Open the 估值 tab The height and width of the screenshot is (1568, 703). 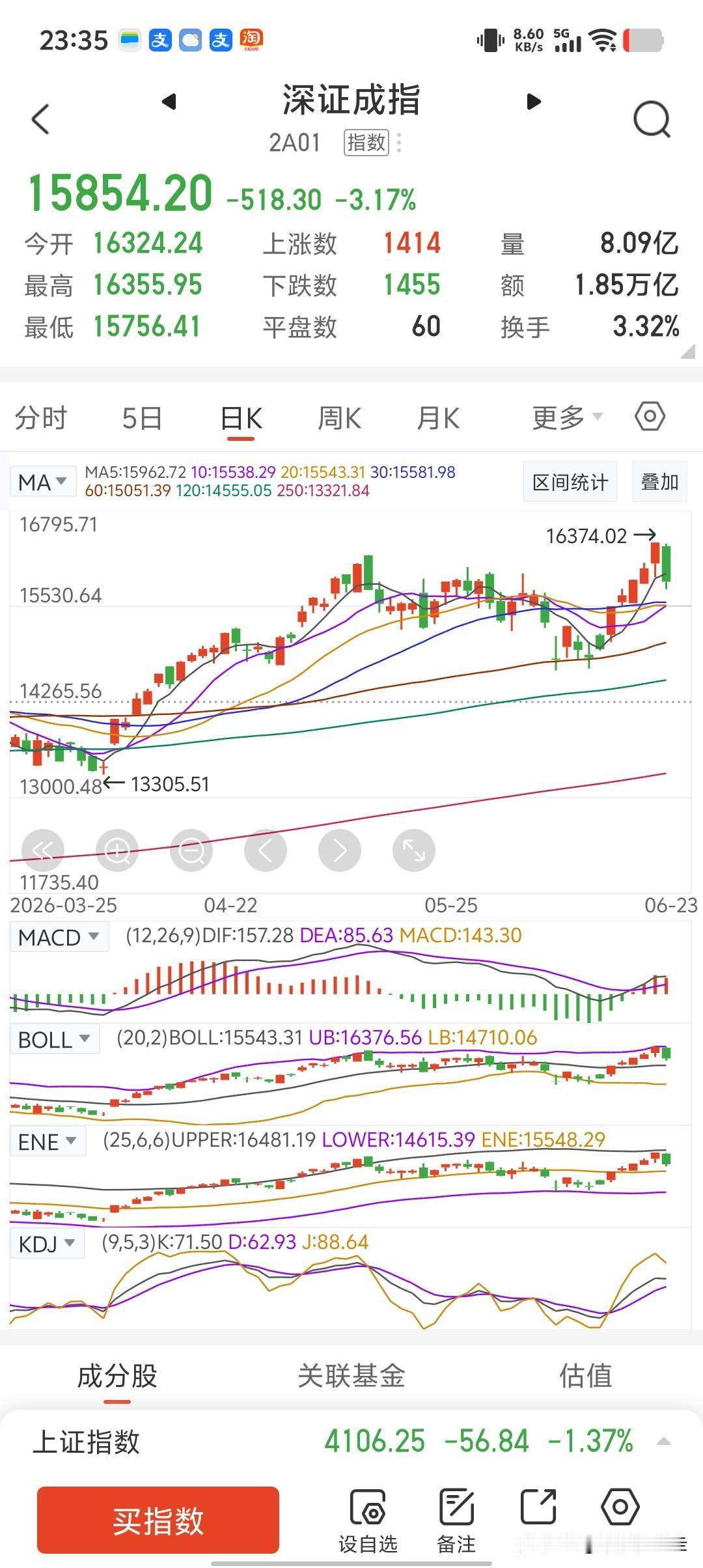(586, 1376)
